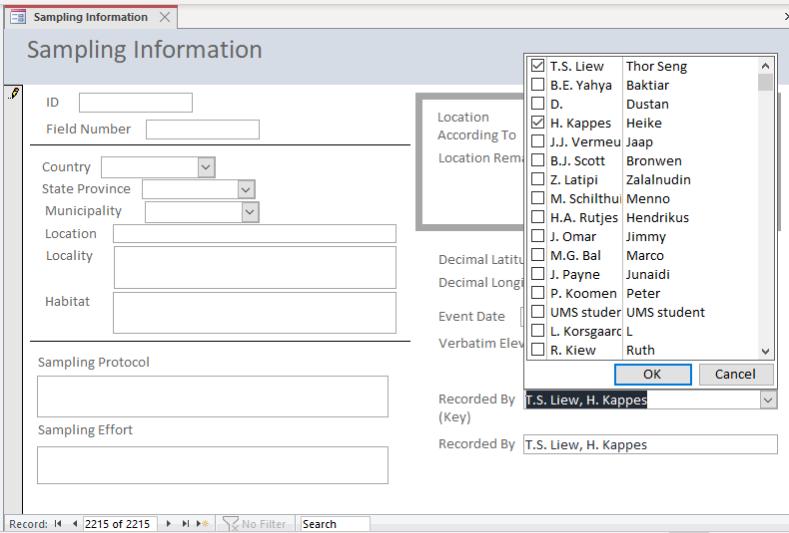Viewport: 789px width, 533px height.
Task: Go to next record arrow
Action: click(169, 523)
